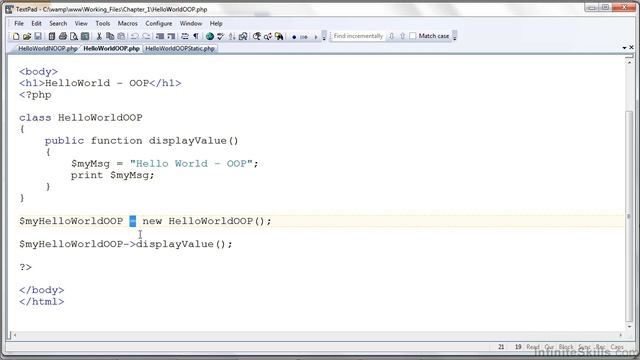Preview in web browser with globe icon
Viewport: 640px width, 360px height.
(x=210, y=36)
